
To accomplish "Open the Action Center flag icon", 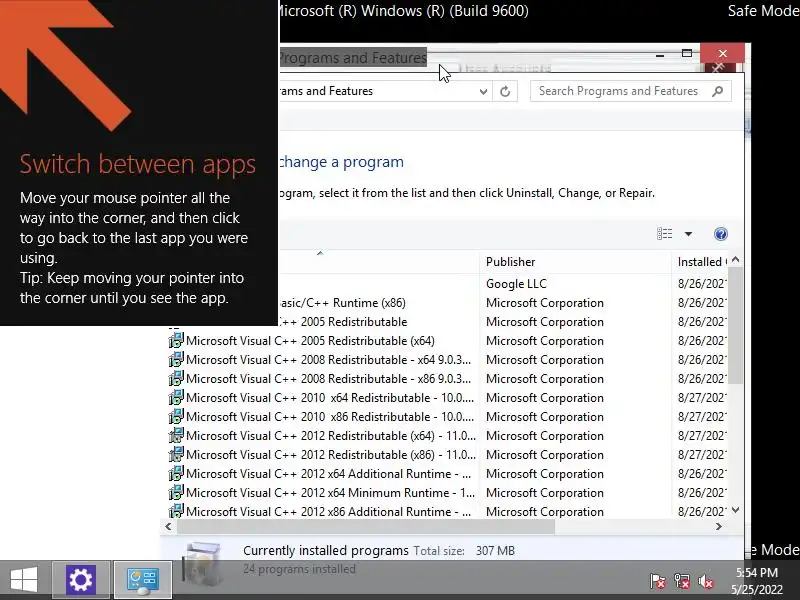I will pyautogui.click(x=658, y=581).
